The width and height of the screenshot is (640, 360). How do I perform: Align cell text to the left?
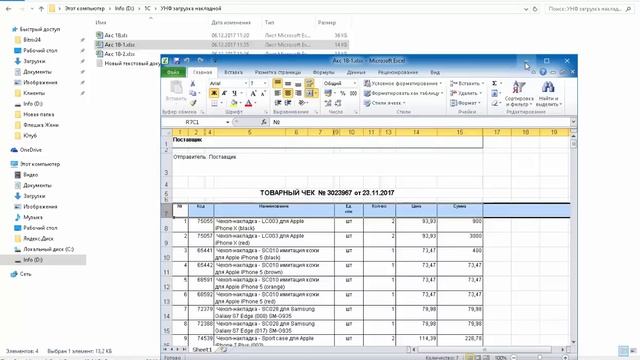pos(278,93)
